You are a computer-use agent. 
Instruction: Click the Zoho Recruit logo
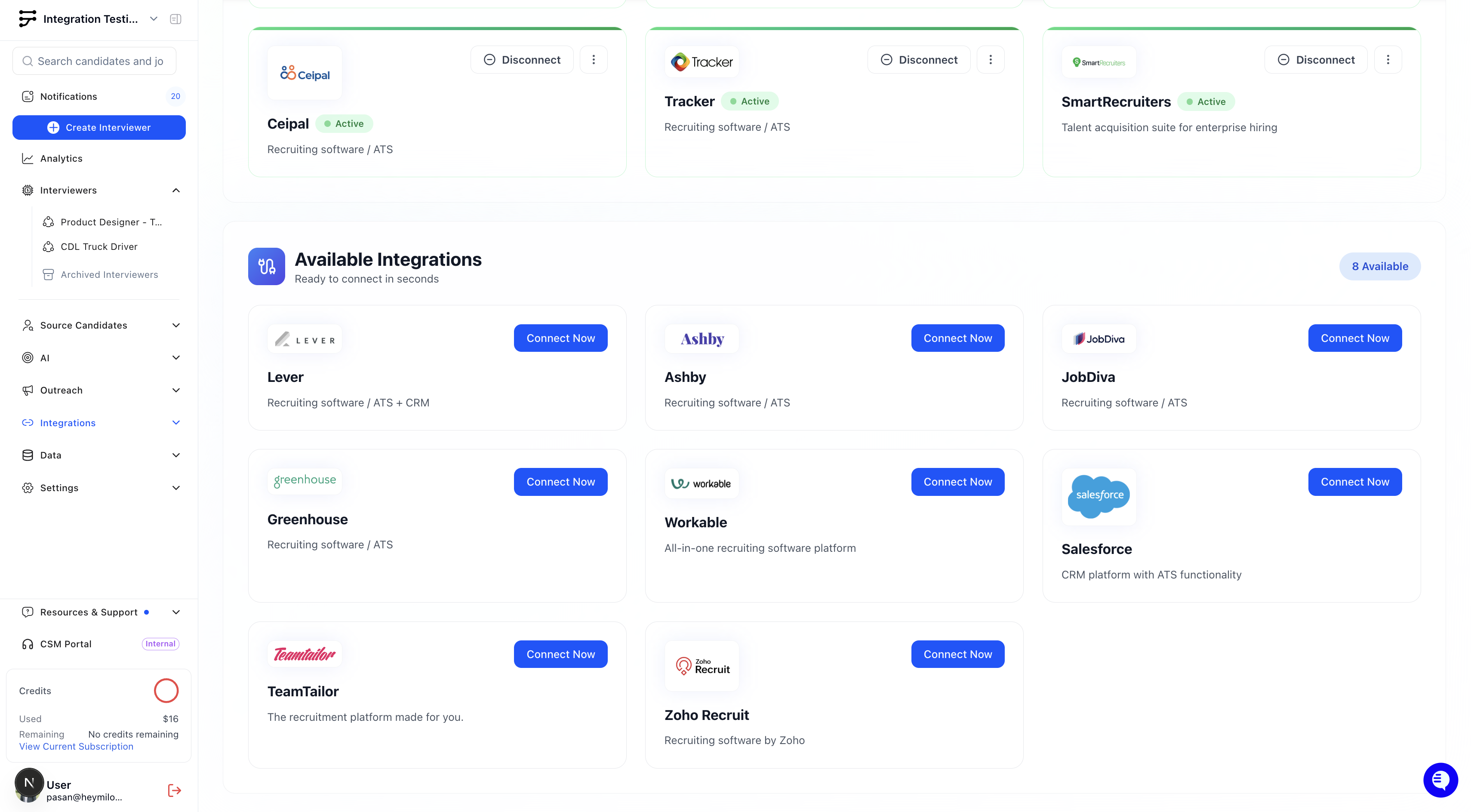click(x=702, y=666)
